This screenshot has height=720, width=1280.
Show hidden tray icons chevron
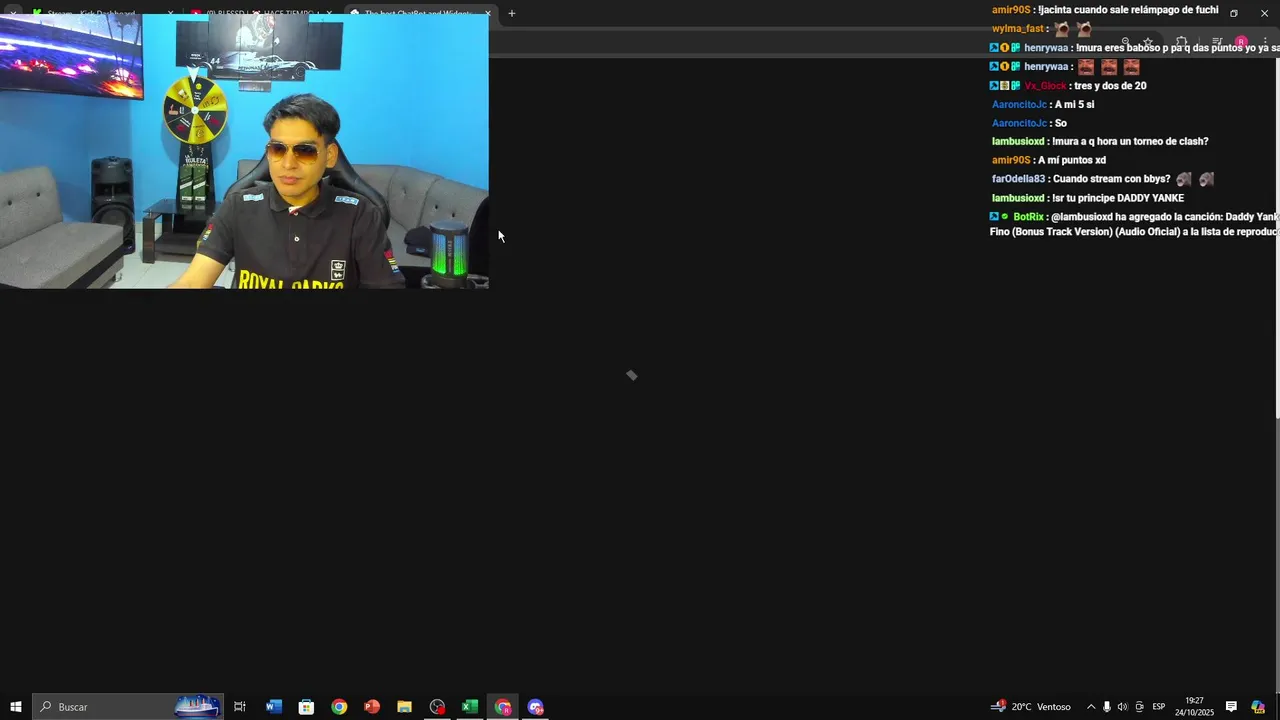(1091, 707)
